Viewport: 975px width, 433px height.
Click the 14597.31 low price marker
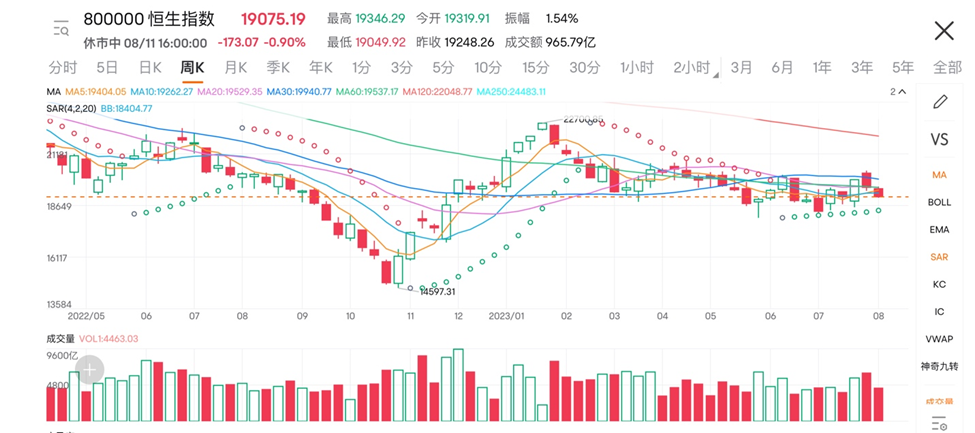(438, 291)
